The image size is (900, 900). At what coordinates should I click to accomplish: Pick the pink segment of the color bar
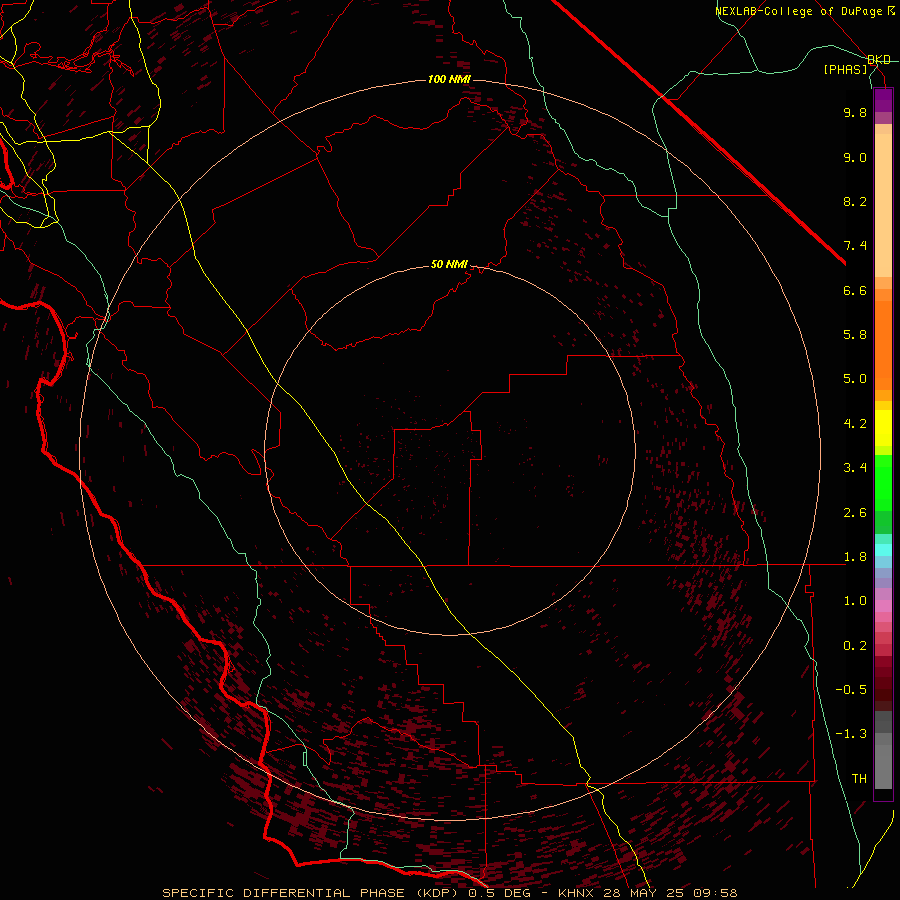(x=883, y=606)
